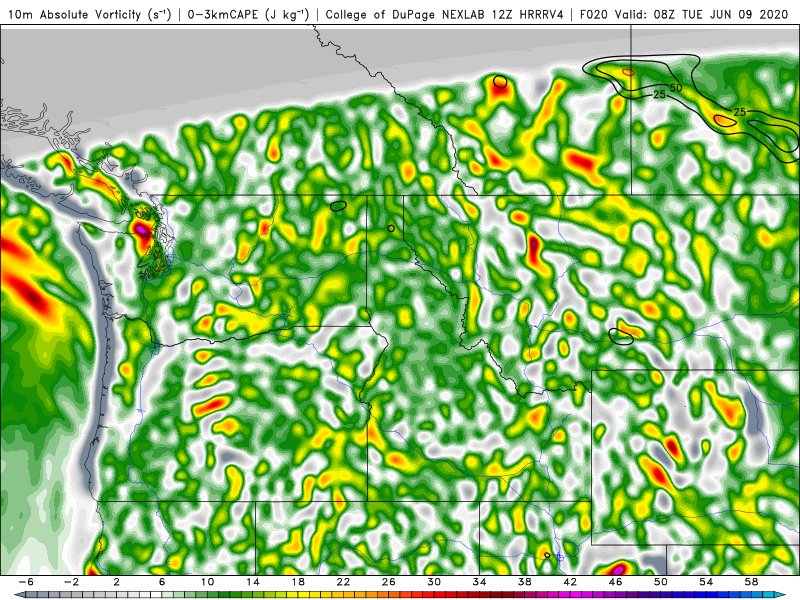Click the '12Z HRRRV4' model run text
This screenshot has height=600, width=800.
click(x=528, y=14)
